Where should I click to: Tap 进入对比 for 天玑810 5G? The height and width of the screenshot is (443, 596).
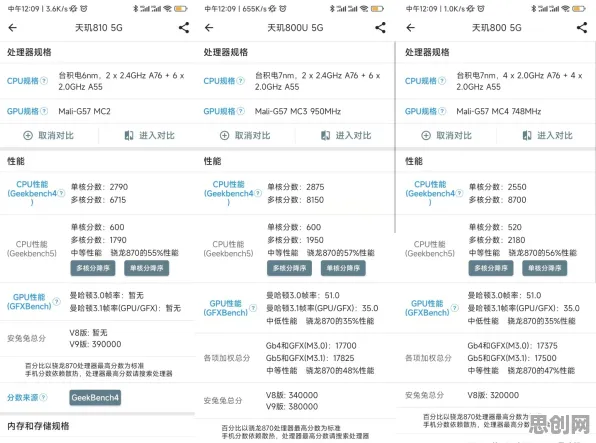(149, 135)
